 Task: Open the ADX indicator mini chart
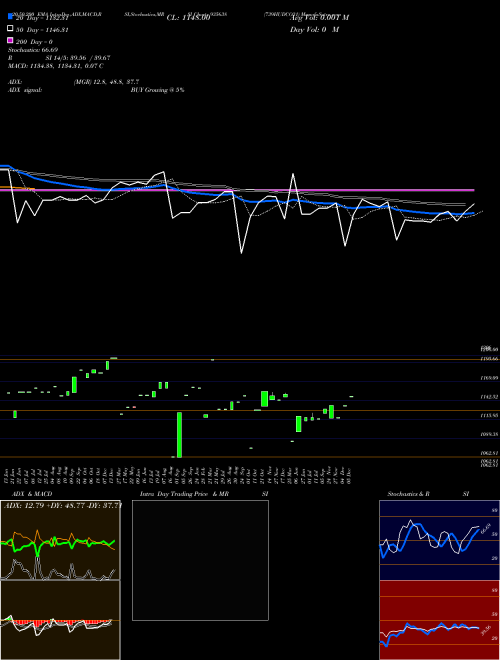60,540
